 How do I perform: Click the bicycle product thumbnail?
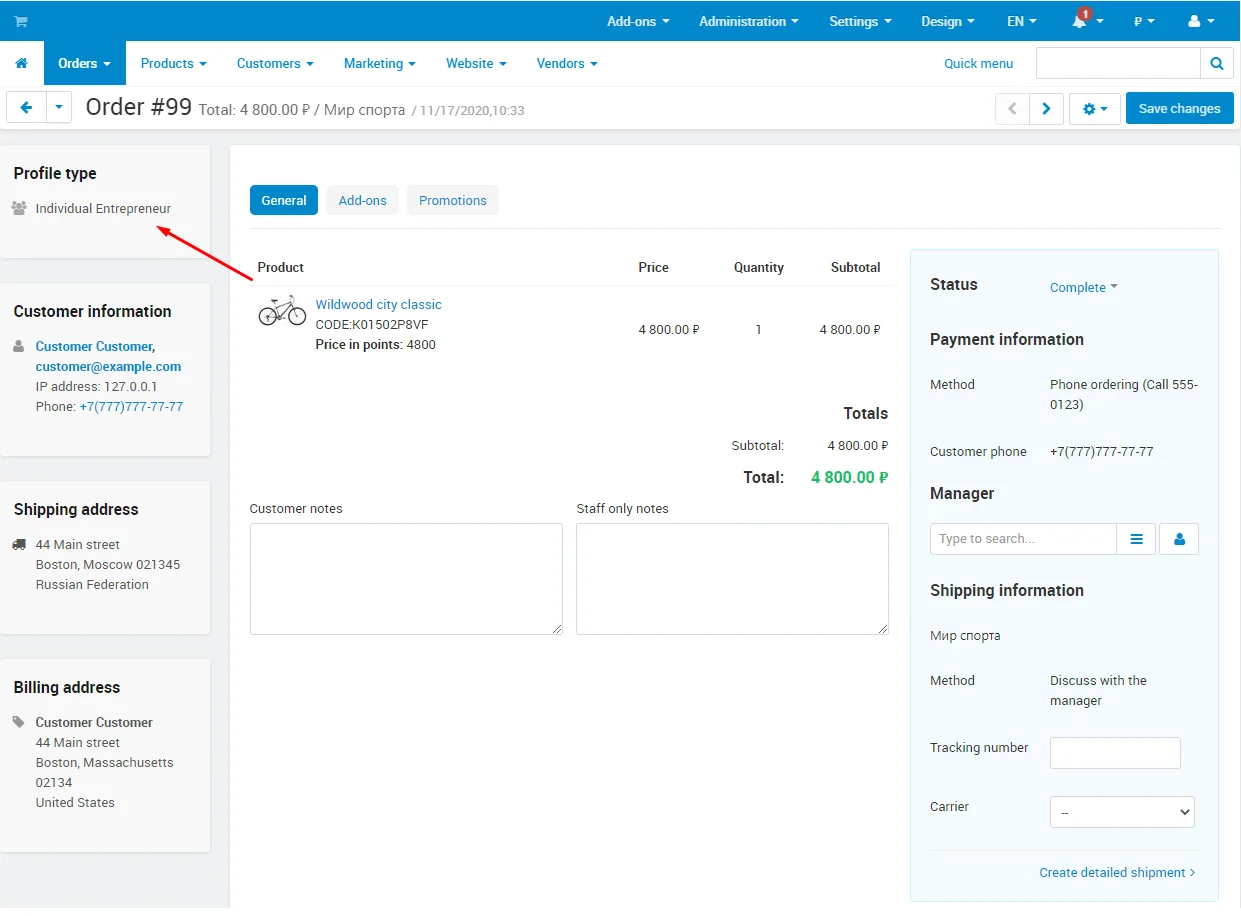point(282,310)
